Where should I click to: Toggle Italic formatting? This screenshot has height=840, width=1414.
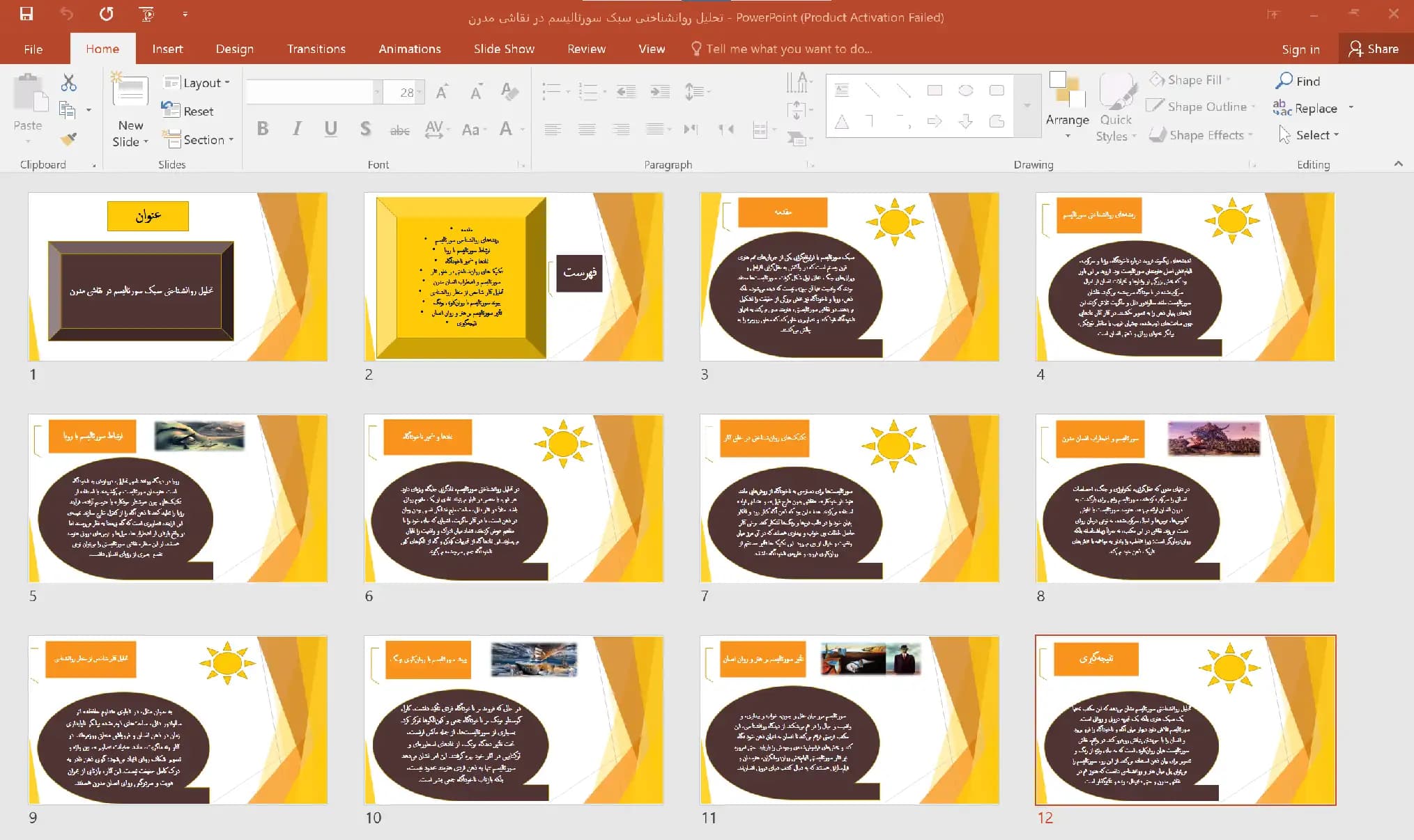click(x=297, y=129)
